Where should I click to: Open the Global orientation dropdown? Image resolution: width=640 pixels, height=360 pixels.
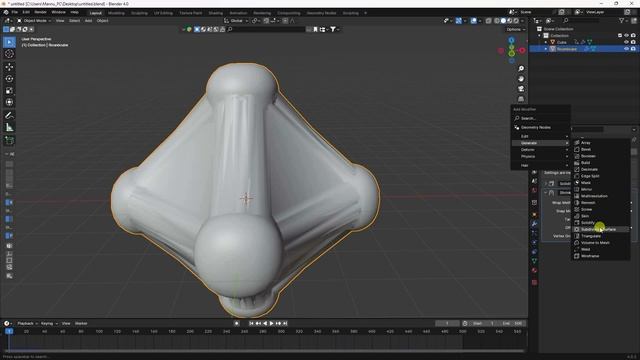coord(236,20)
